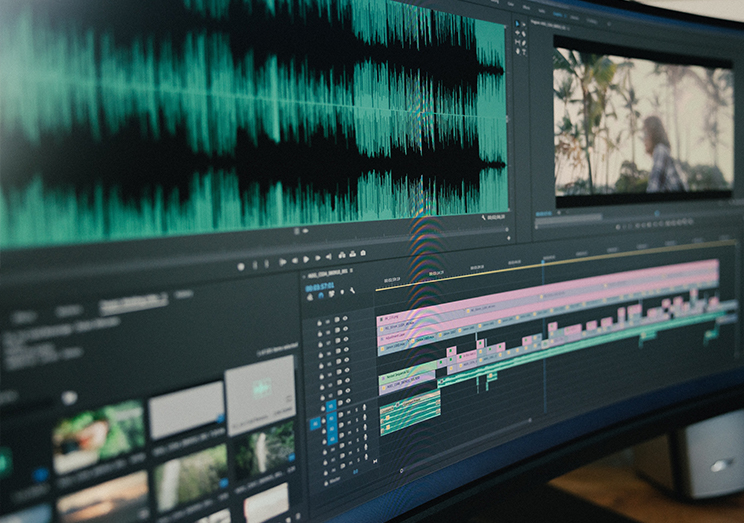The image size is (744, 523).
Task: Toggle the blue highlighted audio track target button
Action: click(315, 424)
